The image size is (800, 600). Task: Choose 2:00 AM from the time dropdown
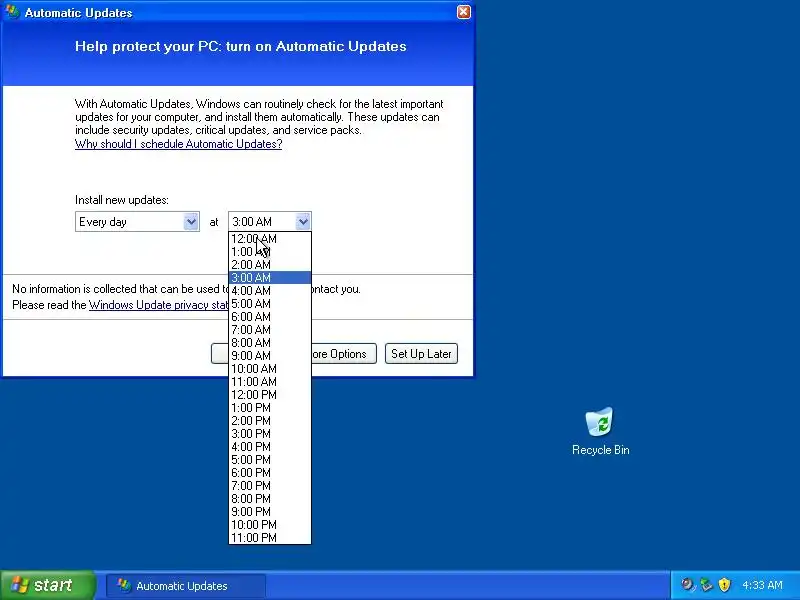[269, 265]
